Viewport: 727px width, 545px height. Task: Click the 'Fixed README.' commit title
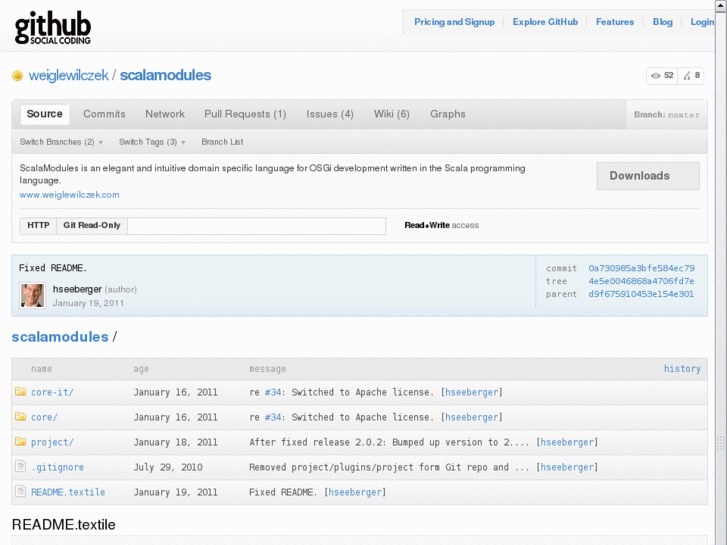(53, 268)
